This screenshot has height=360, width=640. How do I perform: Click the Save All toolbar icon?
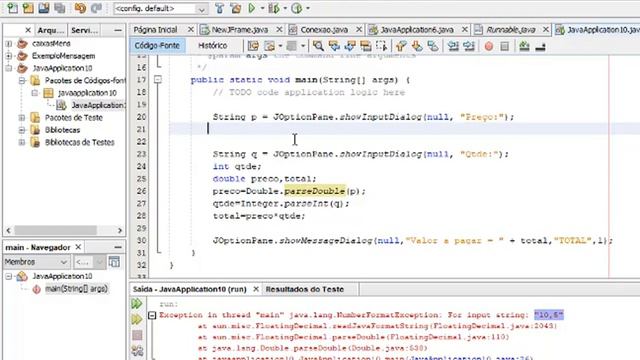(x=60, y=8)
